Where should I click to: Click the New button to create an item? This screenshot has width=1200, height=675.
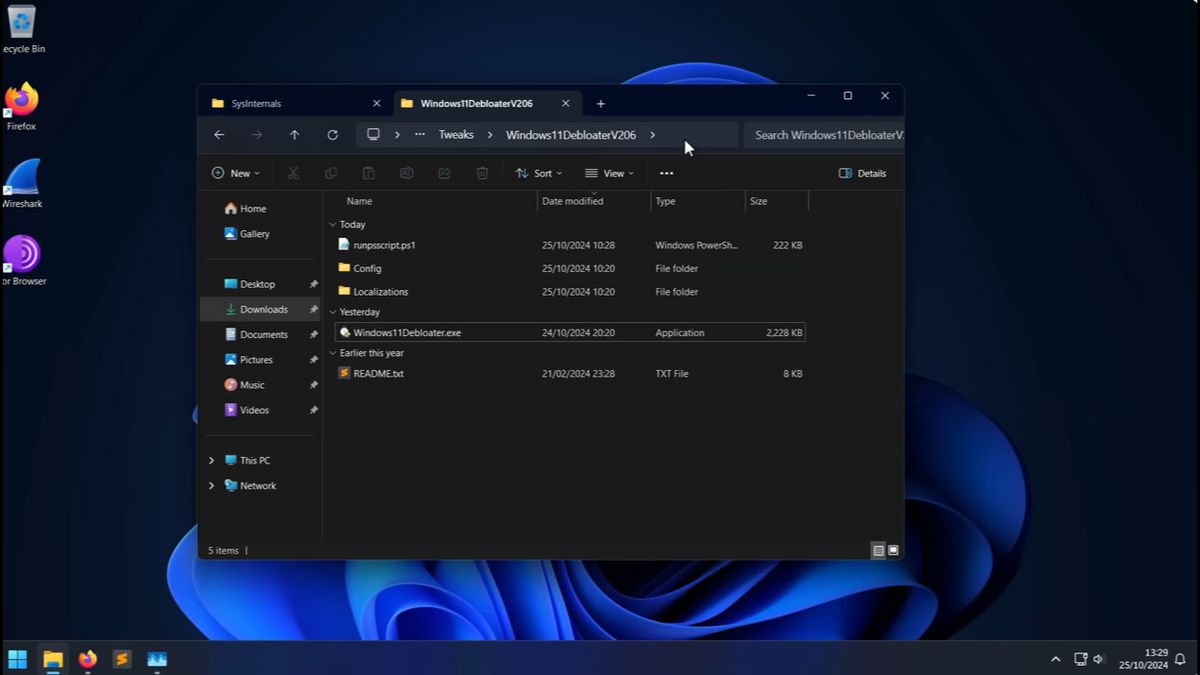[236, 173]
